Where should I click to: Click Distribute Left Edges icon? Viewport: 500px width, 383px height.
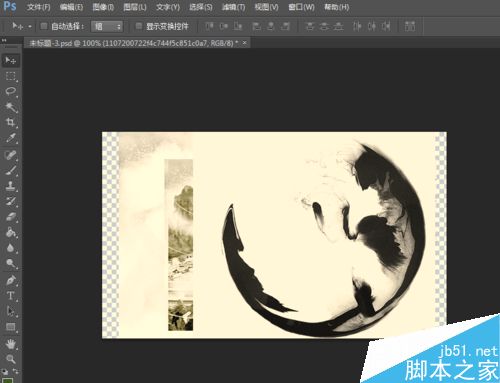357,26
